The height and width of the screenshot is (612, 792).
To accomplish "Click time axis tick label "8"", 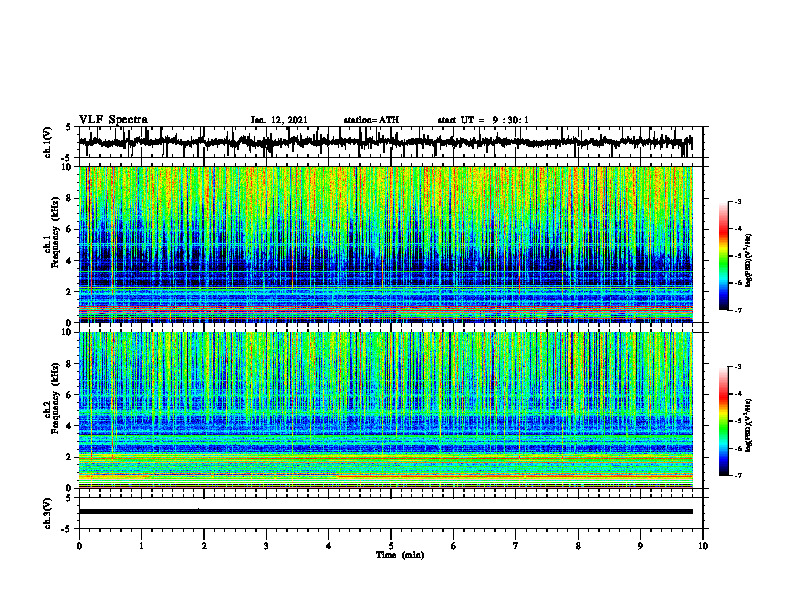I will pos(578,546).
